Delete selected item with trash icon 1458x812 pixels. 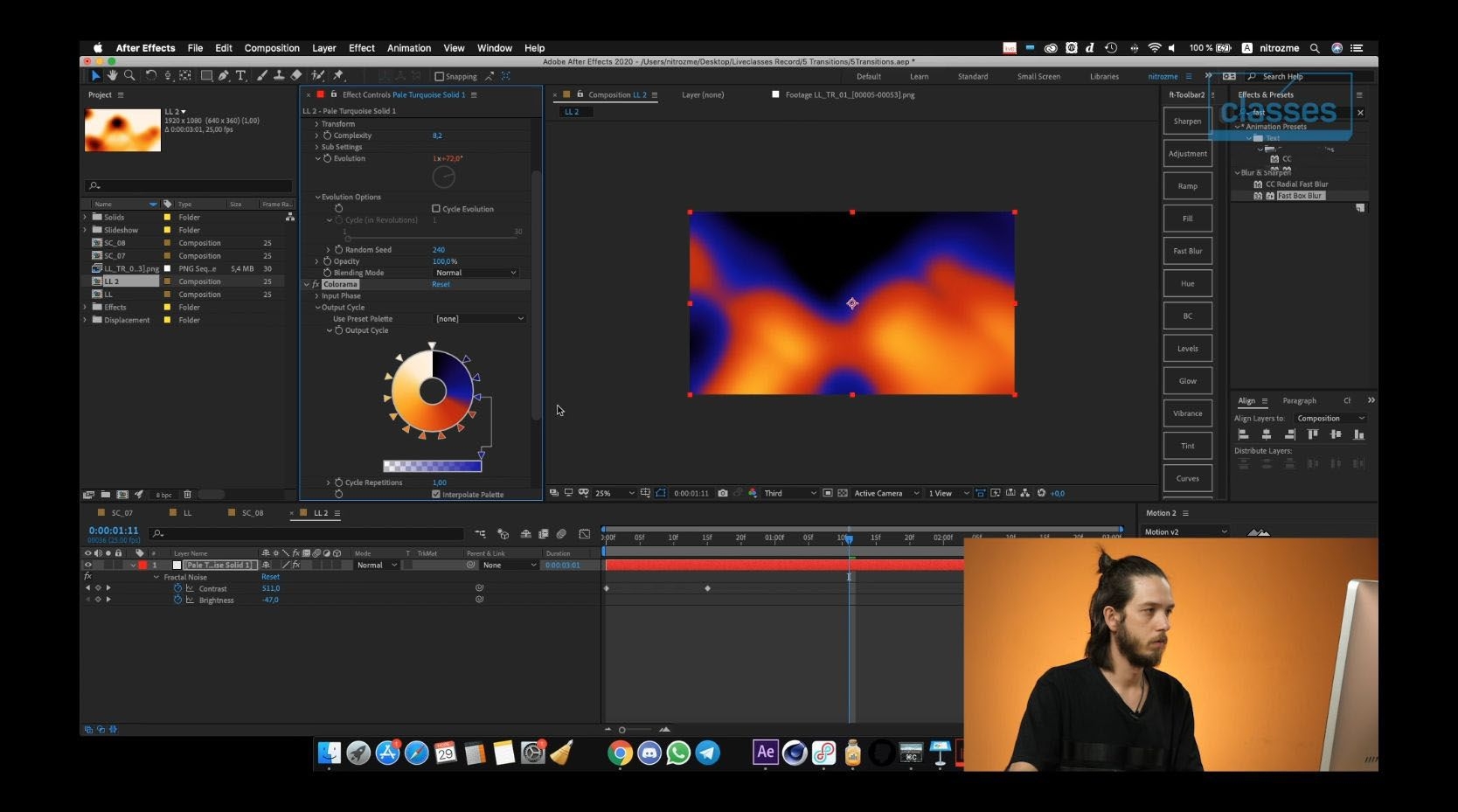[x=187, y=495]
